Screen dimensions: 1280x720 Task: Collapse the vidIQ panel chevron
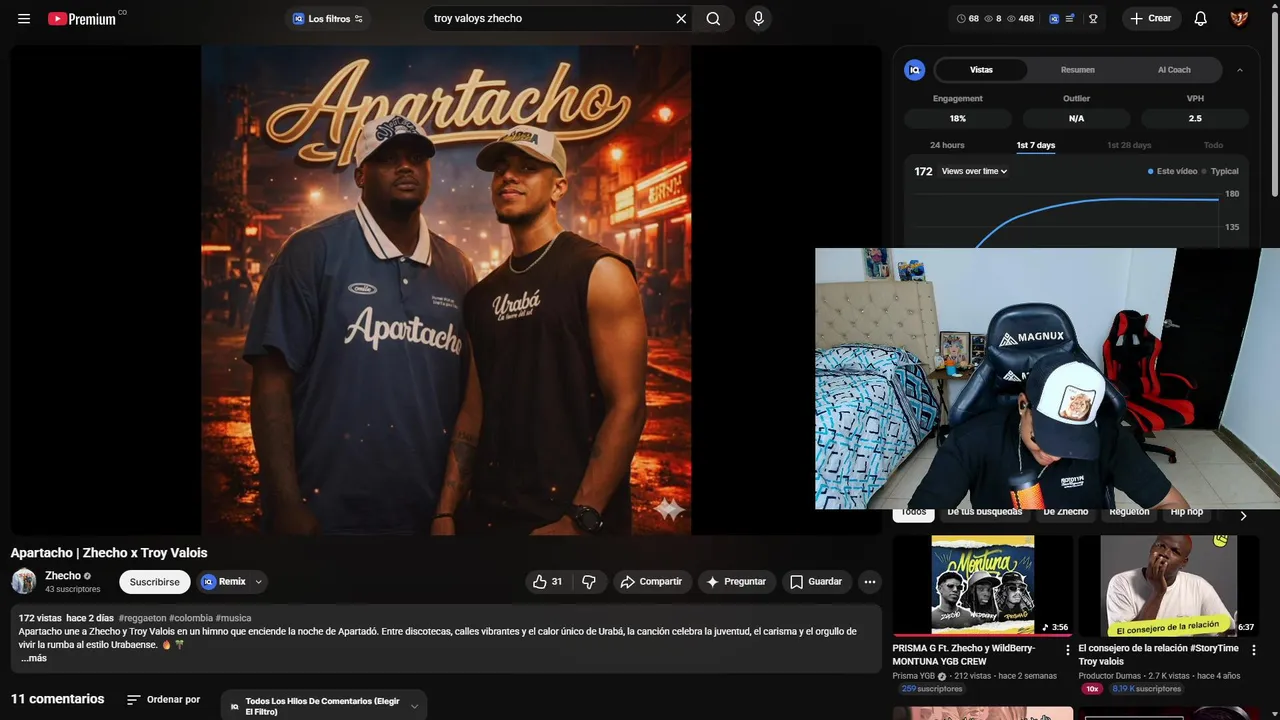[x=1240, y=70]
